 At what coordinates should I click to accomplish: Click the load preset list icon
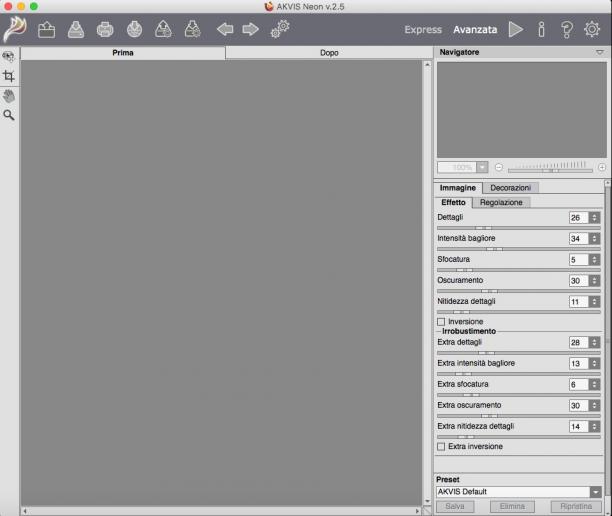(x=164, y=30)
